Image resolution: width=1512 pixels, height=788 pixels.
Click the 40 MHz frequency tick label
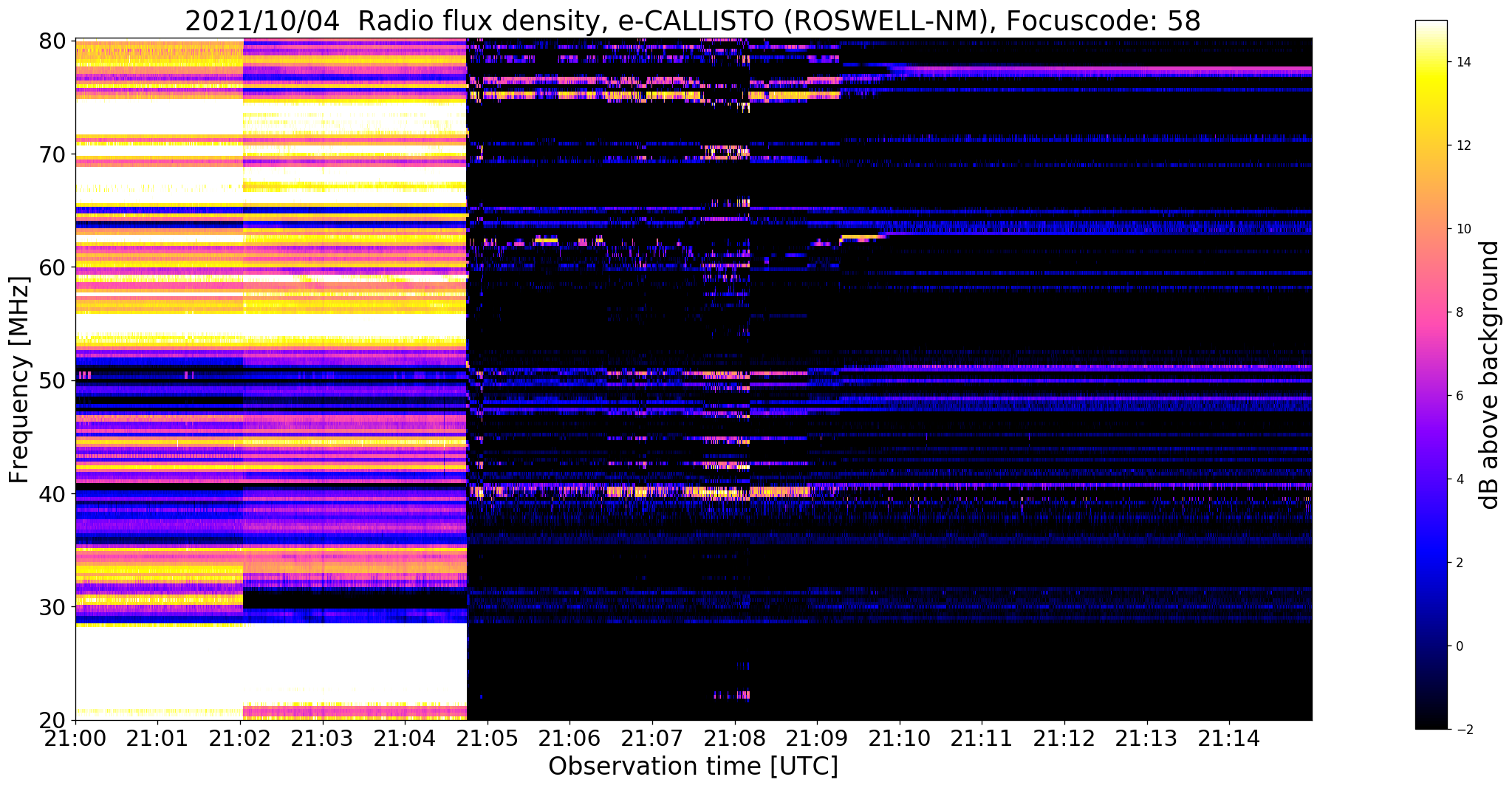(52, 493)
